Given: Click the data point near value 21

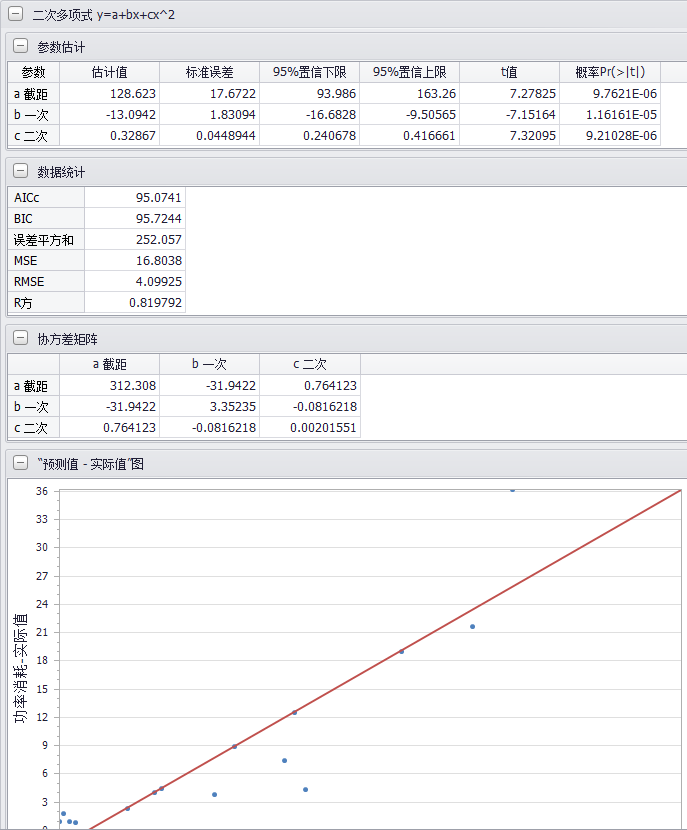Looking at the screenshot, I should pyautogui.click(x=473, y=627).
